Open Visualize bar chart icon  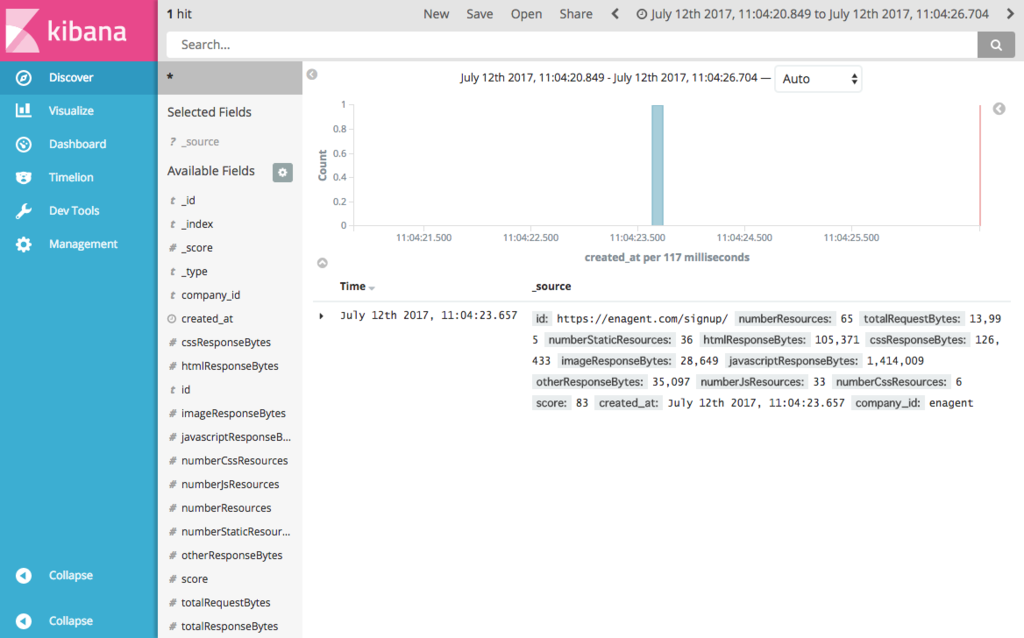click(x=24, y=110)
